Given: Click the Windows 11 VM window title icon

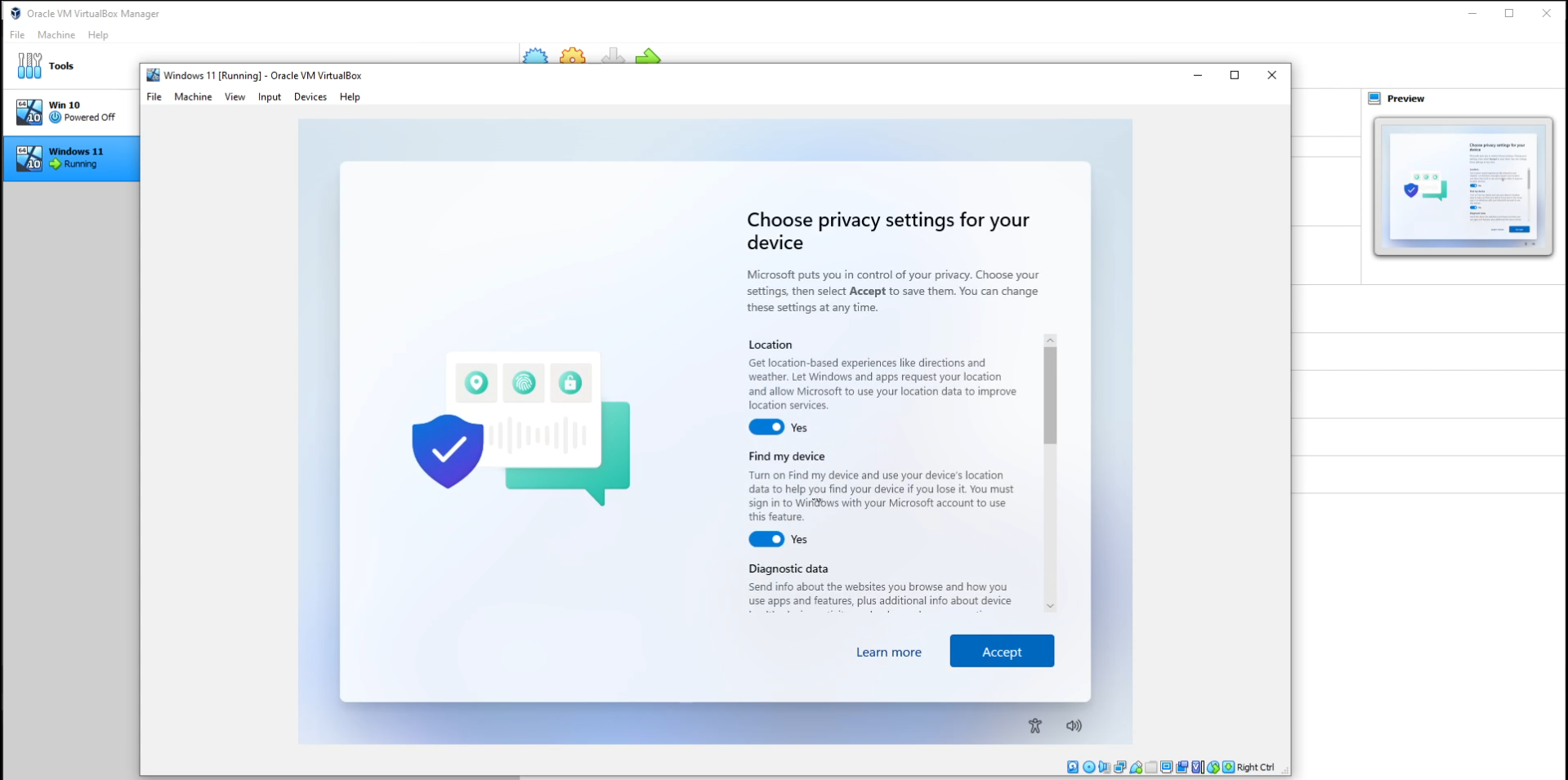Looking at the screenshot, I should click(153, 75).
